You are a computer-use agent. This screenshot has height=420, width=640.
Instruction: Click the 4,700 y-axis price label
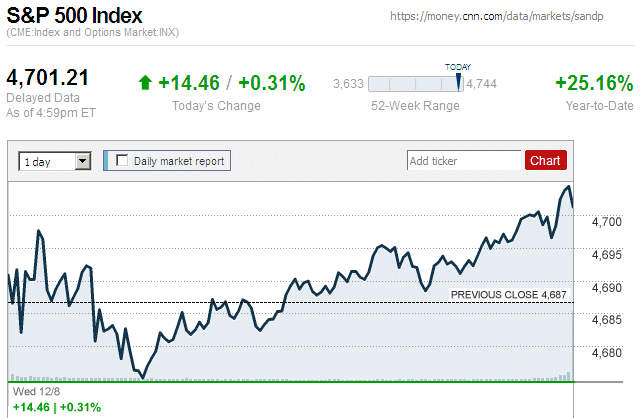(x=606, y=222)
